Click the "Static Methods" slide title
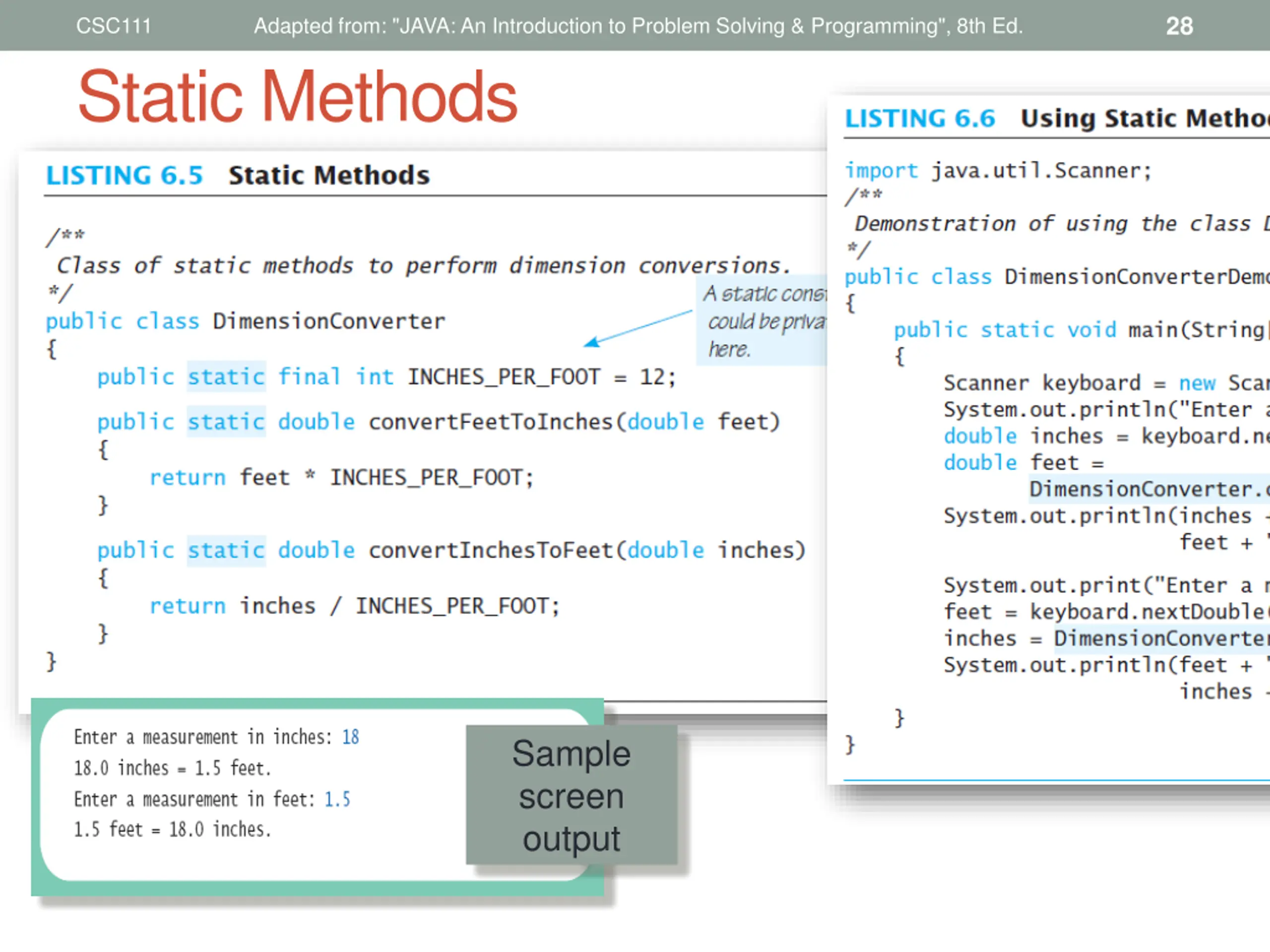 click(298, 96)
